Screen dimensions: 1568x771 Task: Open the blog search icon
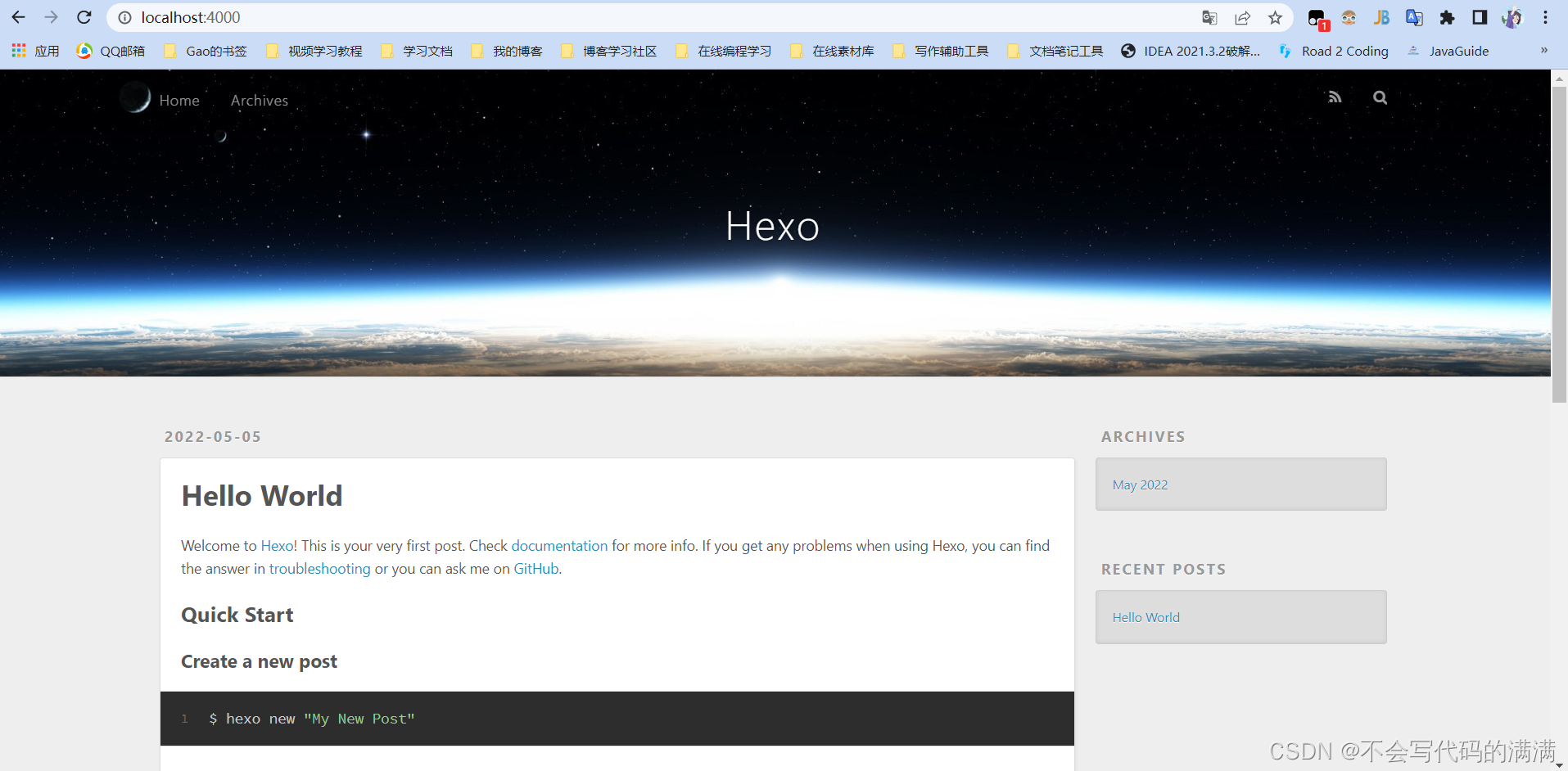[1380, 97]
